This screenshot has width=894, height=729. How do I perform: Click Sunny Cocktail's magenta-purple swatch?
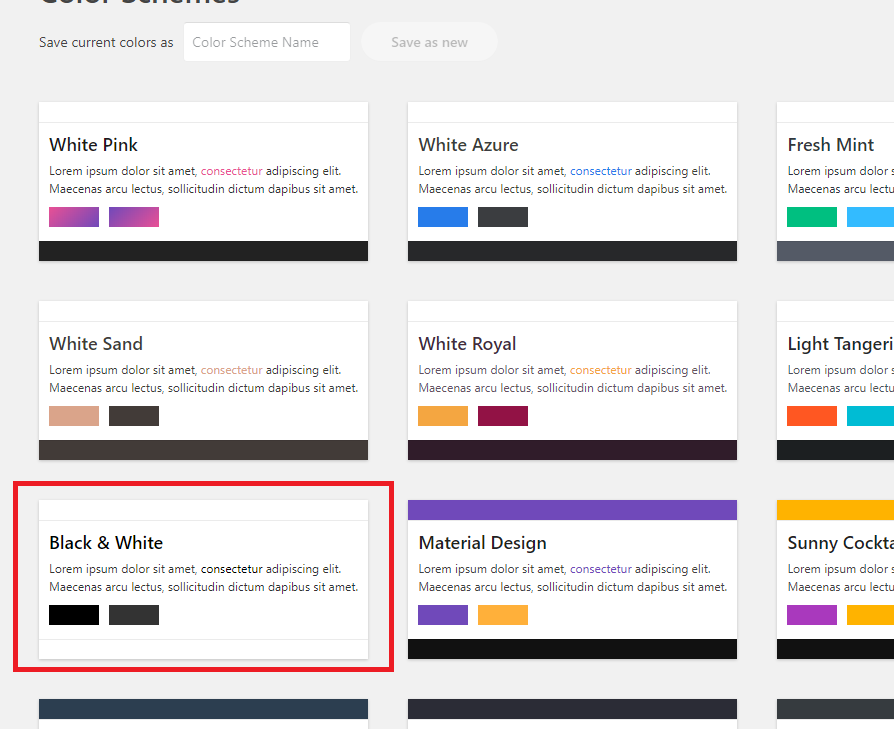click(812, 615)
